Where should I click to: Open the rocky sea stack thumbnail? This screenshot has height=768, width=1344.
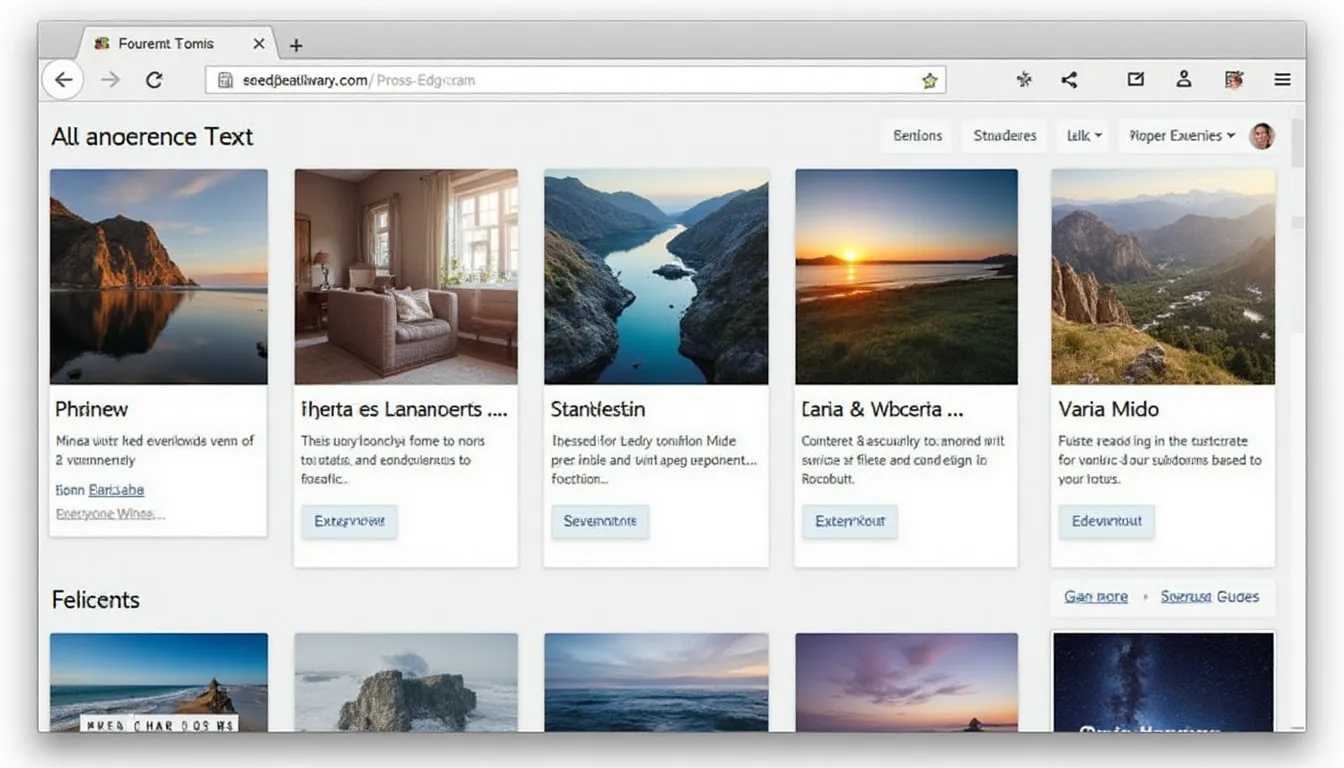click(406, 682)
